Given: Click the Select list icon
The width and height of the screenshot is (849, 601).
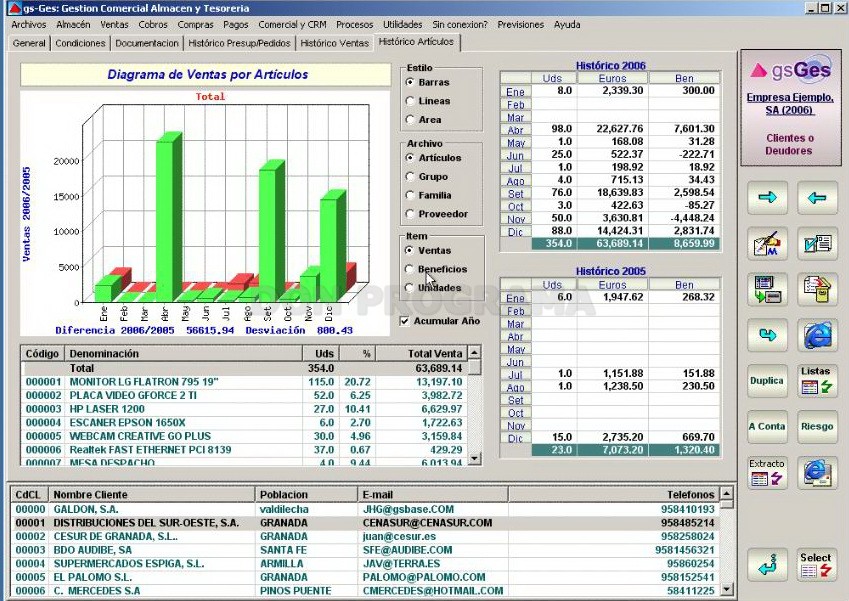Looking at the screenshot, I should 817,565.
